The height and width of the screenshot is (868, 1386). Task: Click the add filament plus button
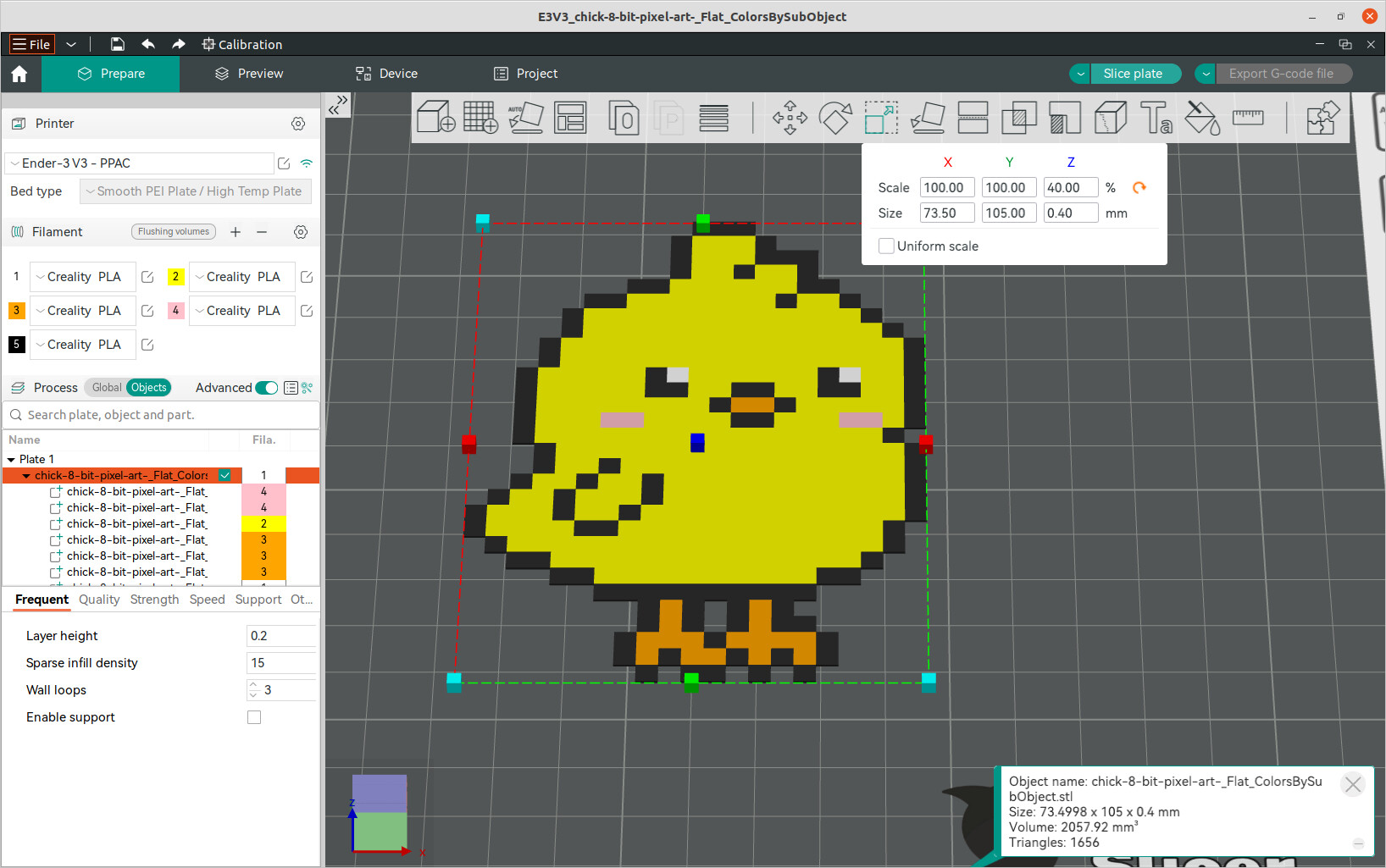(236, 231)
